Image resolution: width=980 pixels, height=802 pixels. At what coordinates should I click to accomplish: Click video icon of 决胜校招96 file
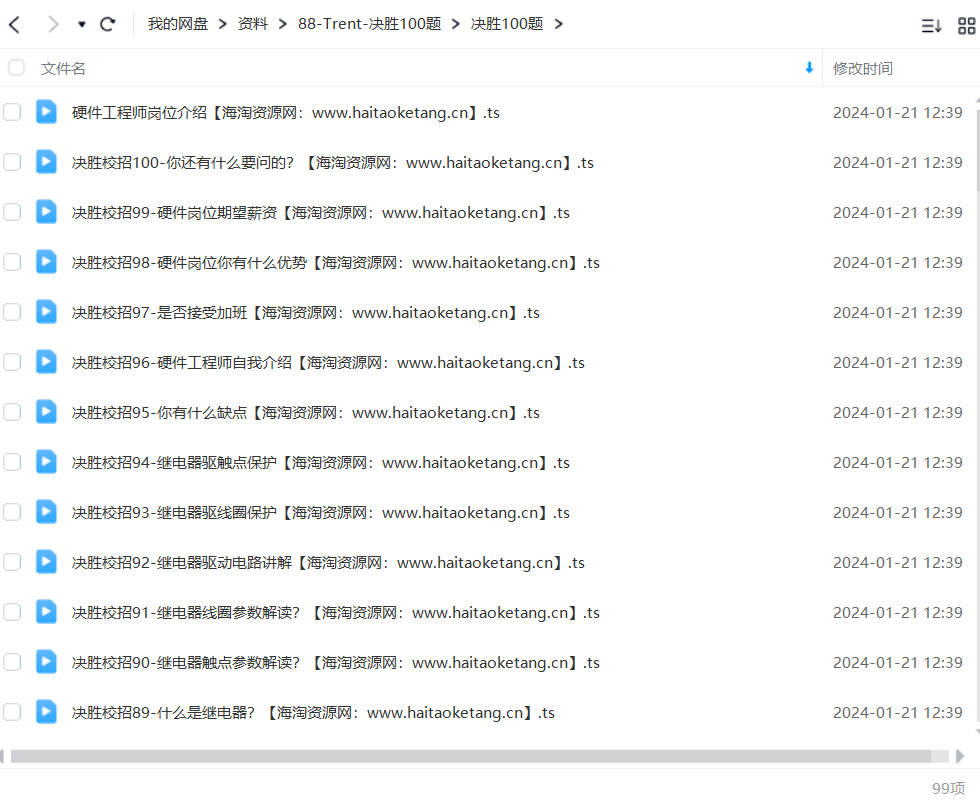(46, 362)
